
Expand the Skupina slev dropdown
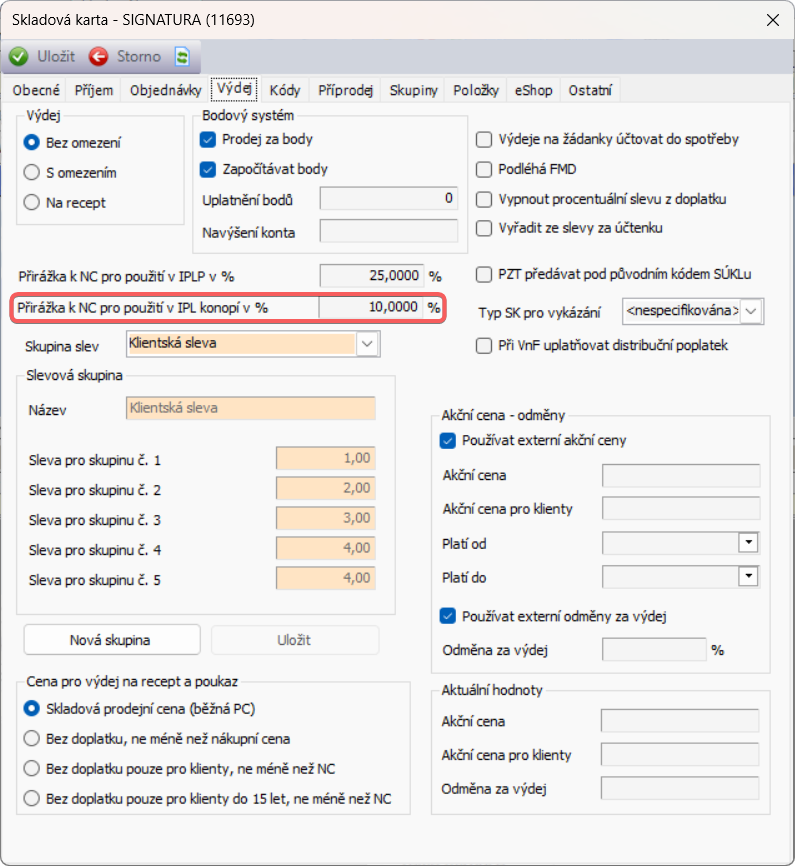click(367, 344)
